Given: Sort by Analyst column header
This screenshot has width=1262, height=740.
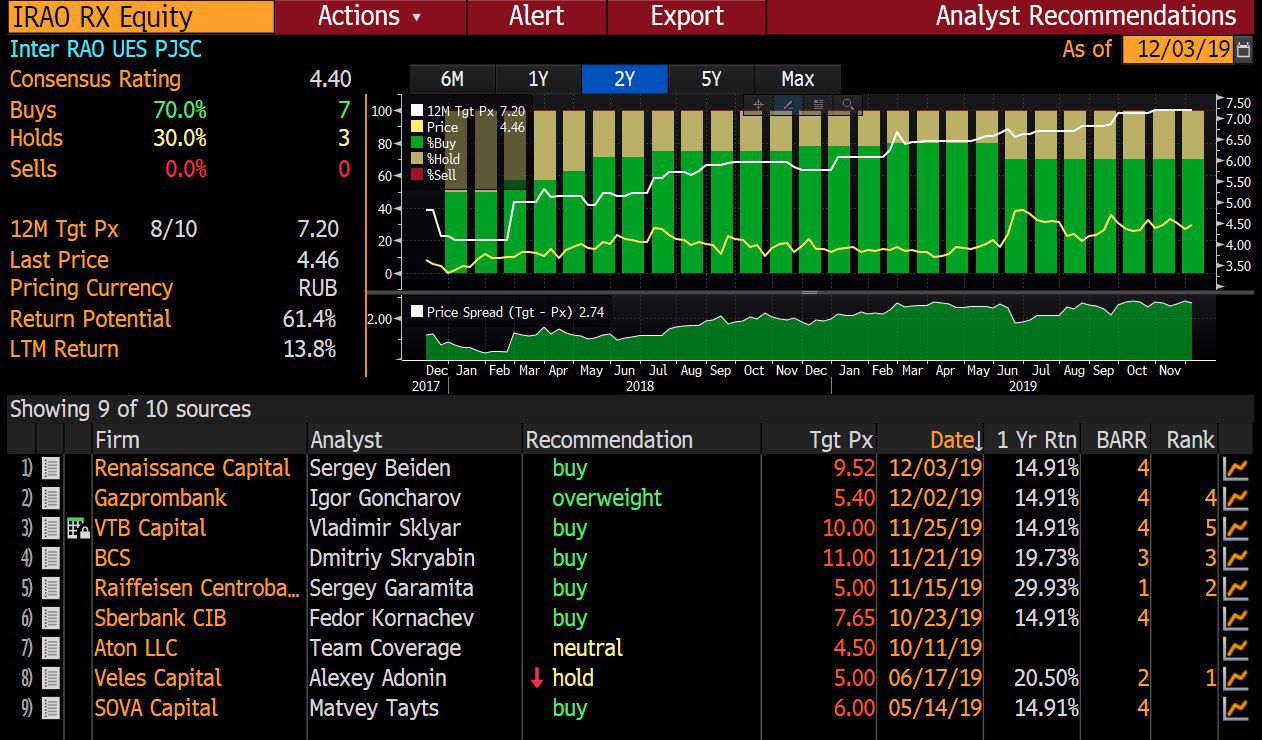Looking at the screenshot, I should (x=414, y=440).
